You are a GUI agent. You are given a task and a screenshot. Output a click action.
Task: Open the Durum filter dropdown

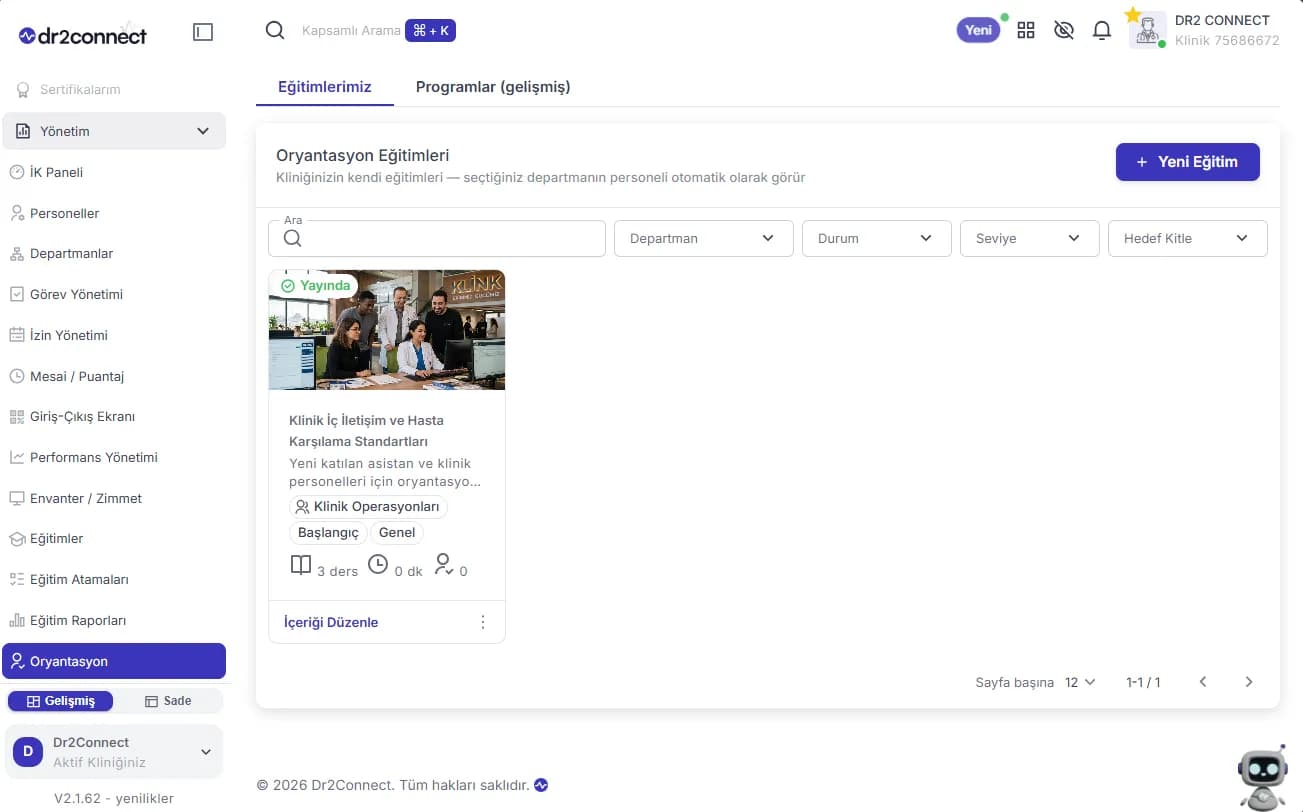point(876,238)
